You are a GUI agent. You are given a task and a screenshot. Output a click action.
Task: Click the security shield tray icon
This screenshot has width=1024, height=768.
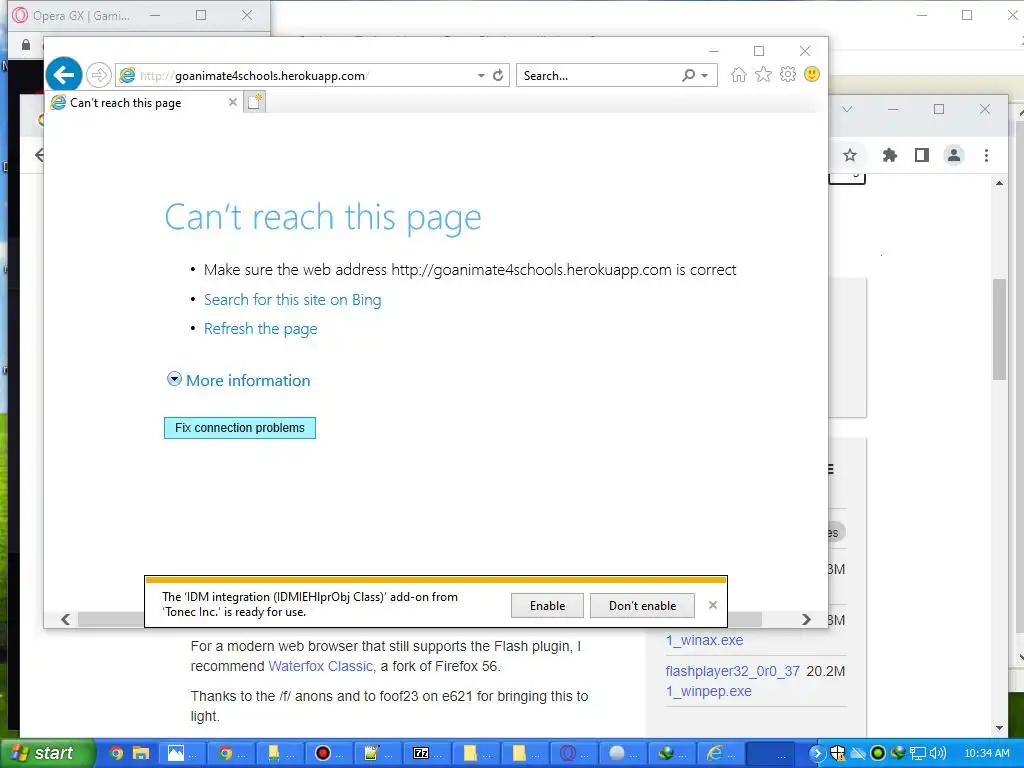tap(837, 753)
